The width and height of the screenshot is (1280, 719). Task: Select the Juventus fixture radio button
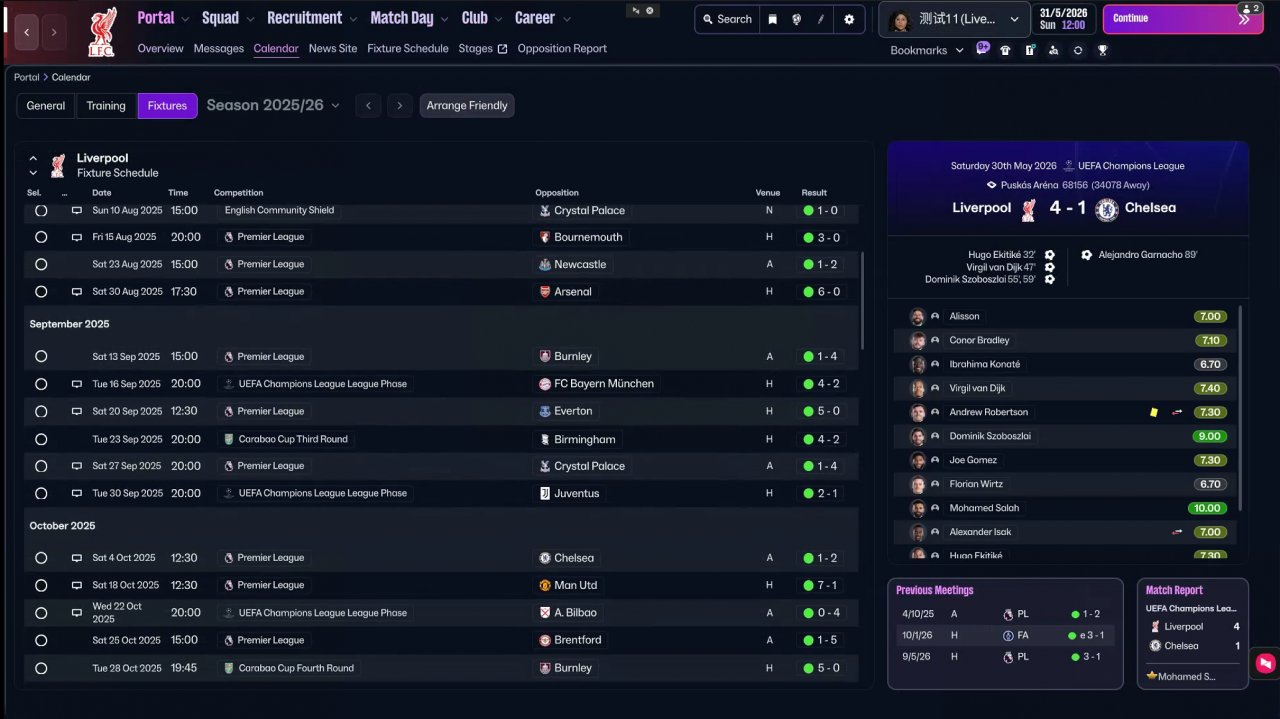pyautogui.click(x=41, y=494)
